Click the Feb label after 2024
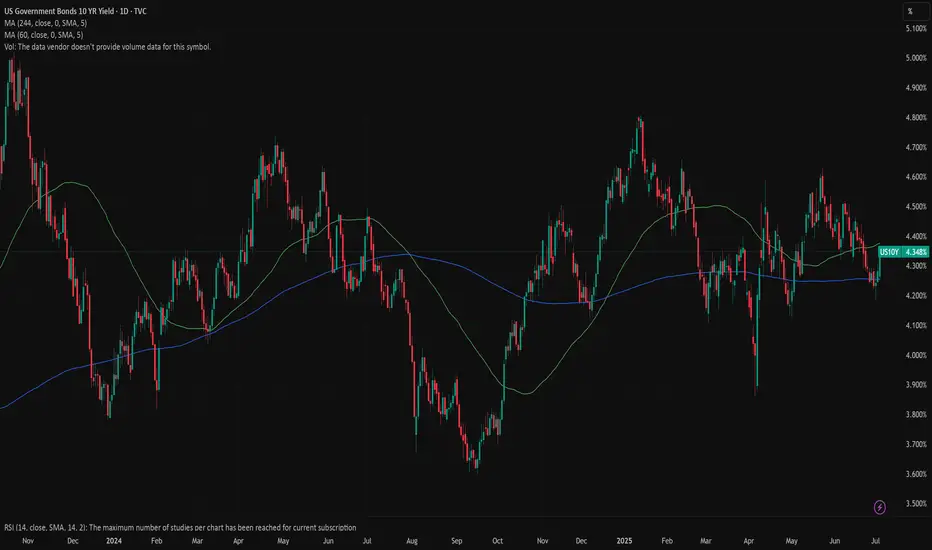The height and width of the screenshot is (550, 932). [156, 541]
